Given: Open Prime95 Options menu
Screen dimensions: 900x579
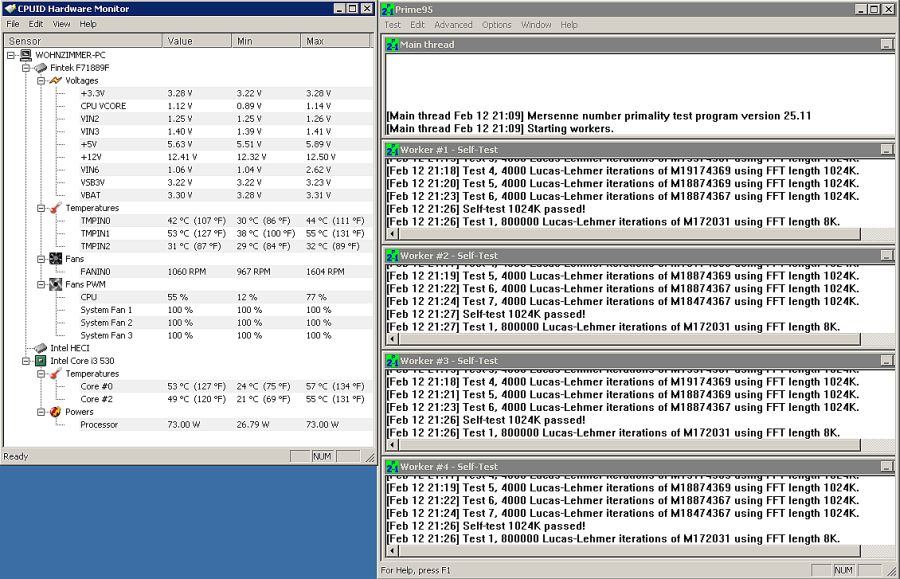Looking at the screenshot, I should click(x=496, y=25).
